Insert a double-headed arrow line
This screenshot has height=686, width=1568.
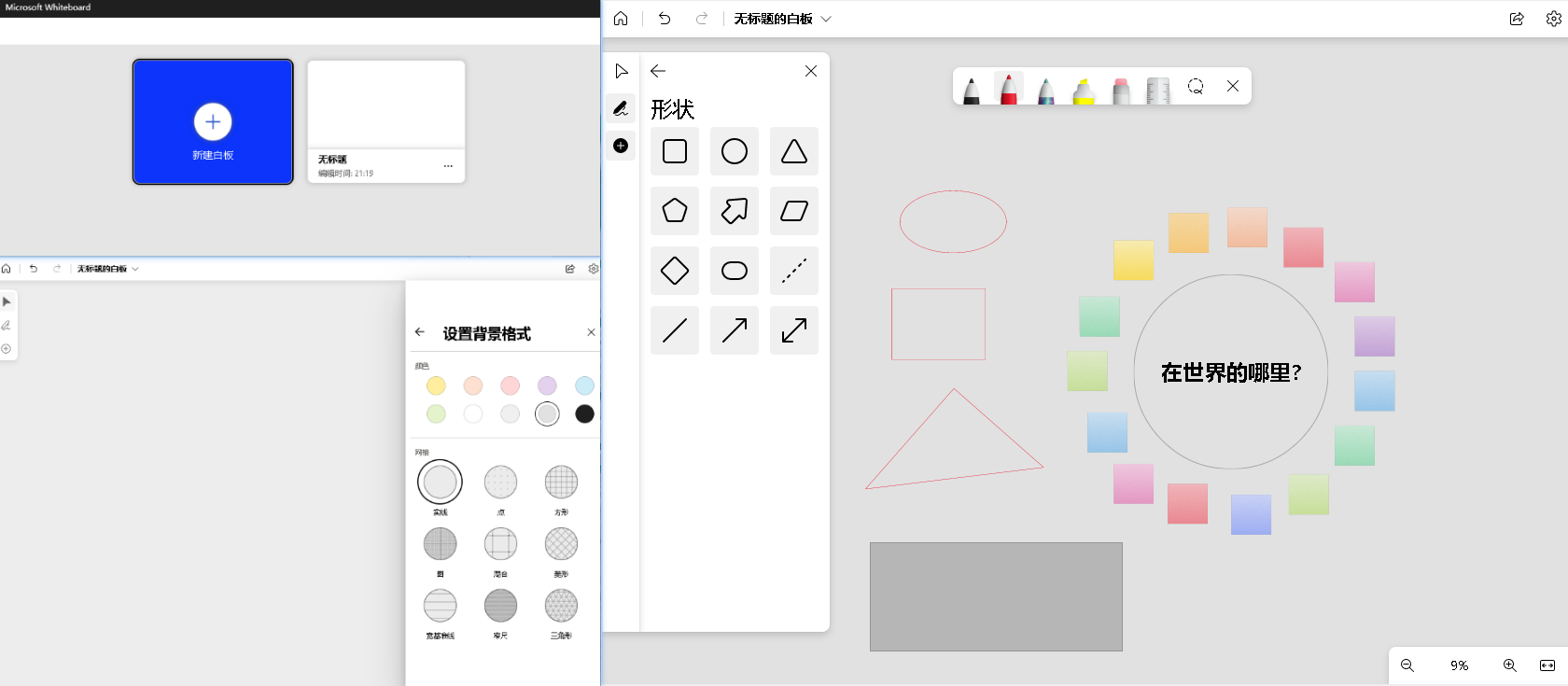(x=794, y=330)
